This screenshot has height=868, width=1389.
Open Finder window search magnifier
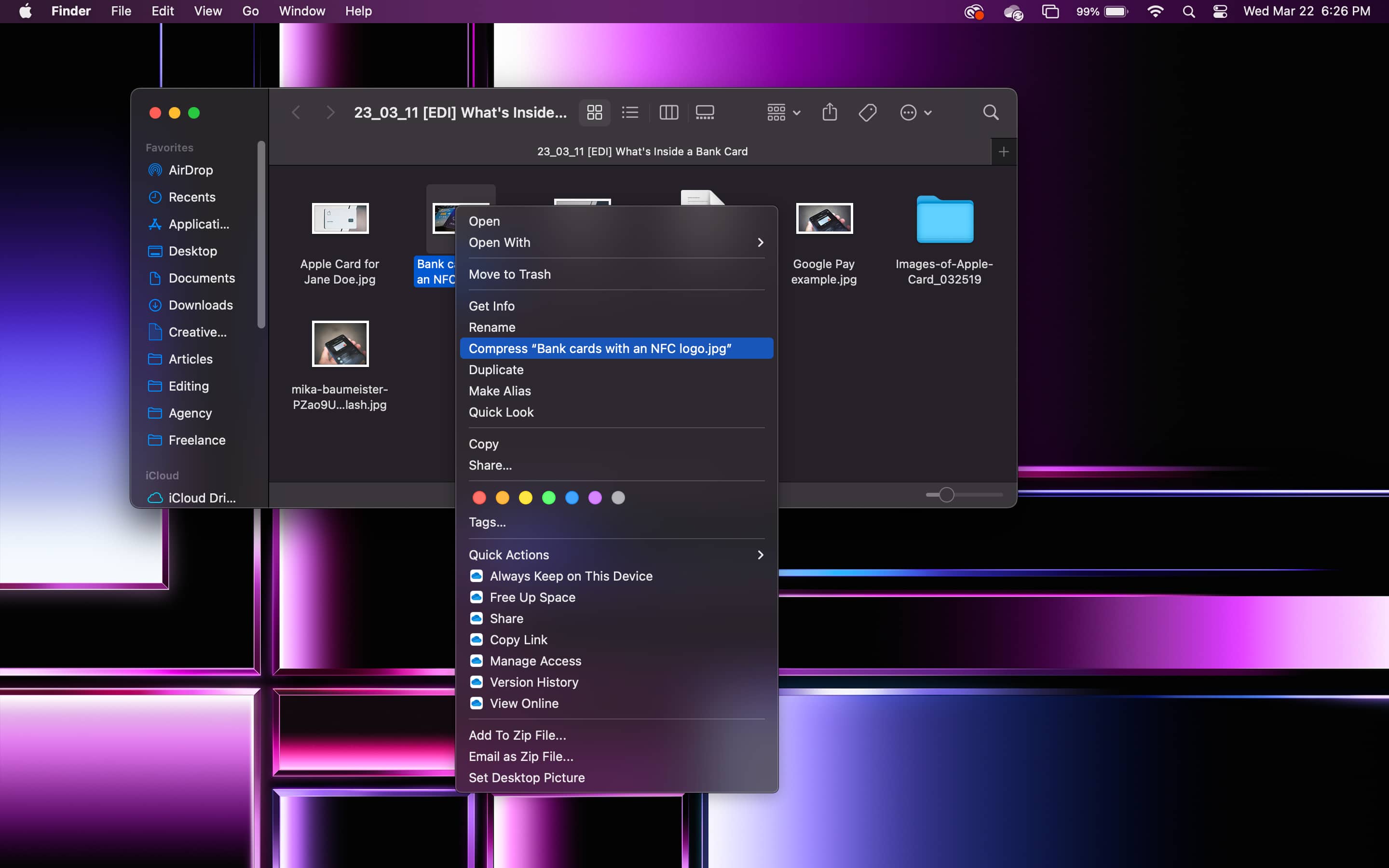pos(991,112)
